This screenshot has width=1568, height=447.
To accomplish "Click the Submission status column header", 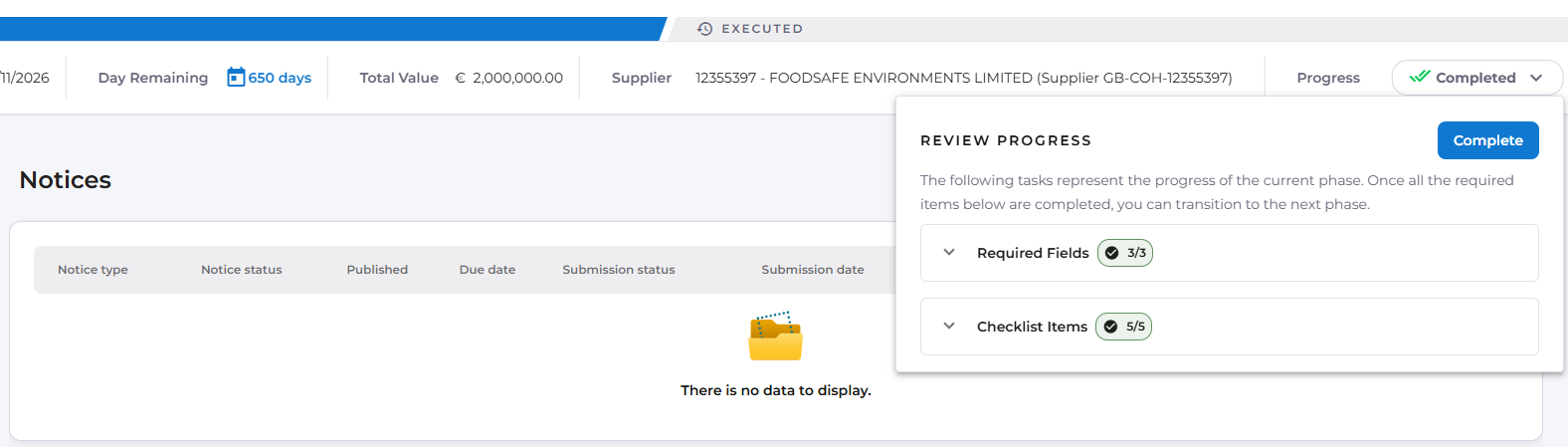I will (619, 270).
